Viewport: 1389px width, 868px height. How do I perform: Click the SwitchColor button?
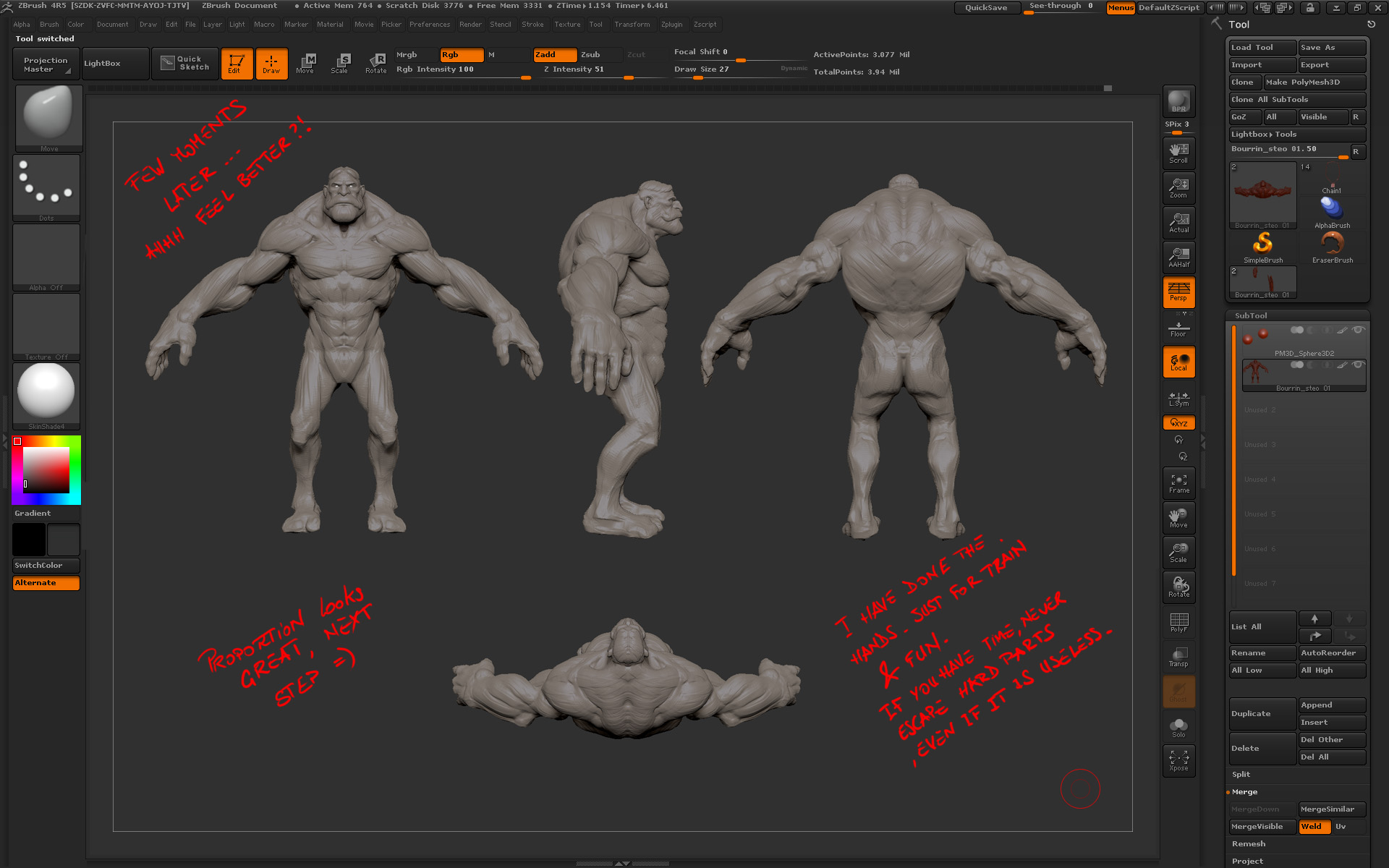[x=46, y=566]
